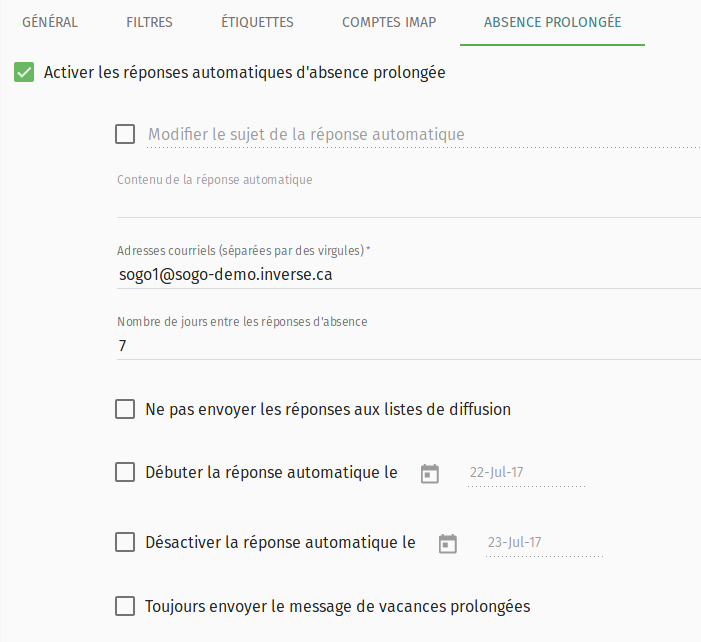Uncheck 'Activer les réponses automatiques d'absence prolongée'
The width and height of the screenshot is (701, 642).
pos(25,73)
